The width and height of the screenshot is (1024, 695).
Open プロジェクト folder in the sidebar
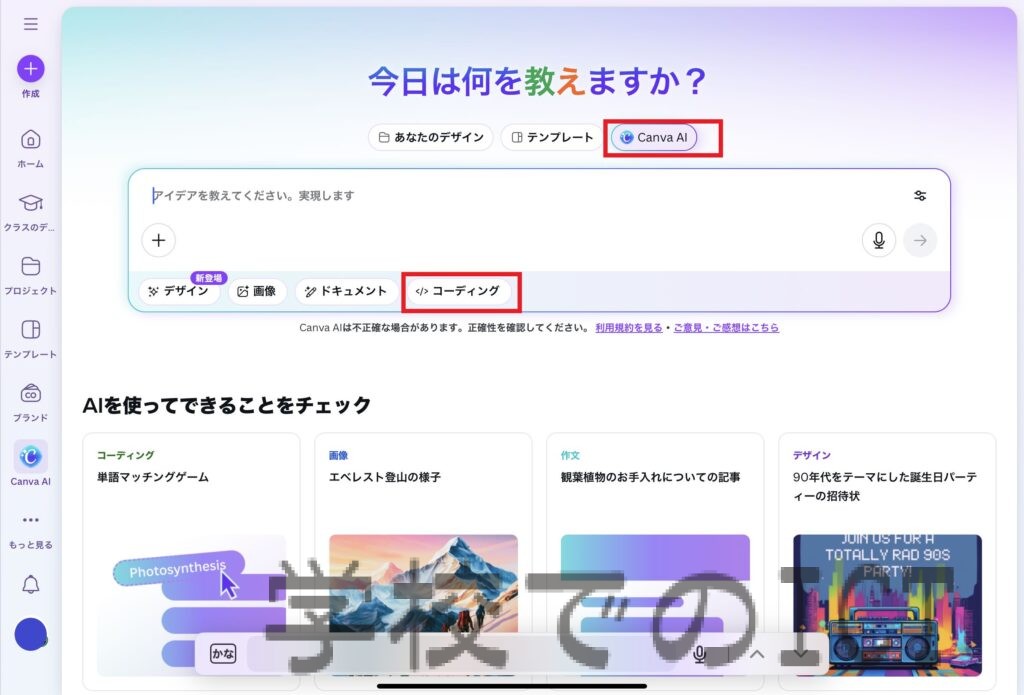[x=31, y=267]
